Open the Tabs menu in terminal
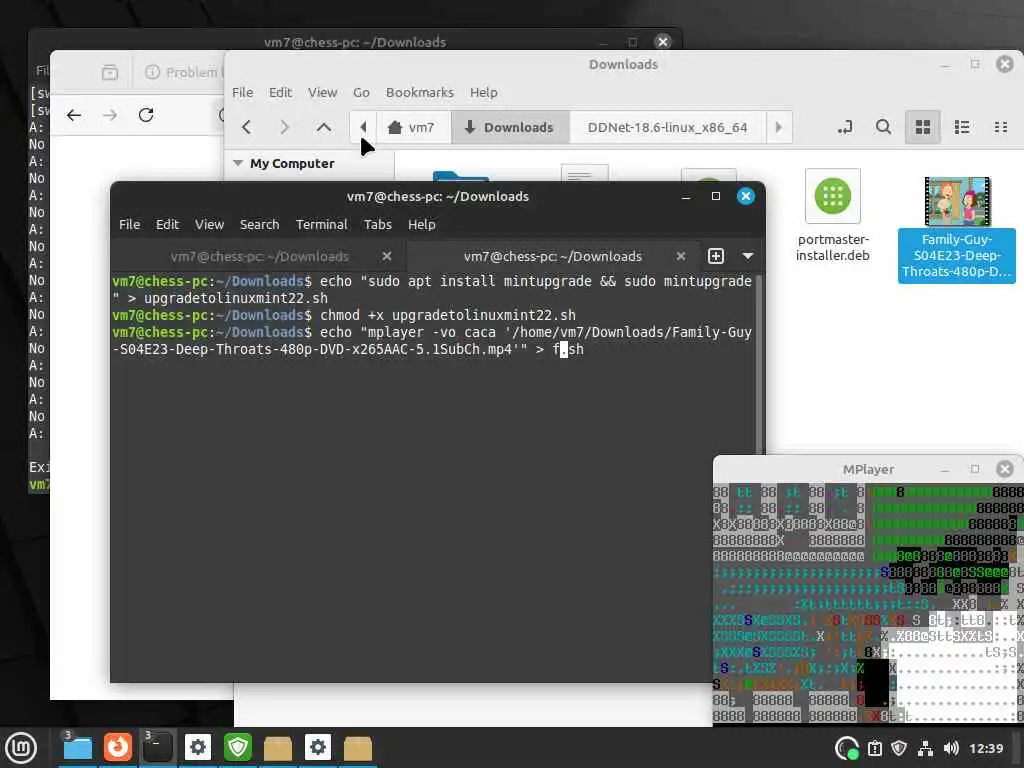Screen dimensions: 1024x768 click(x=377, y=225)
